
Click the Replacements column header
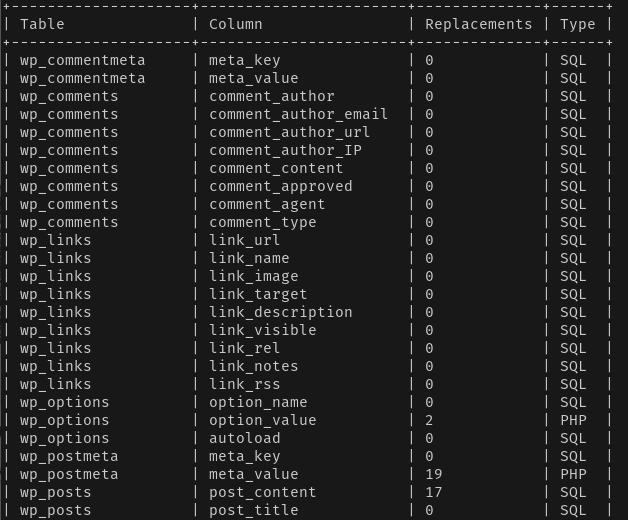pyautogui.click(x=479, y=24)
